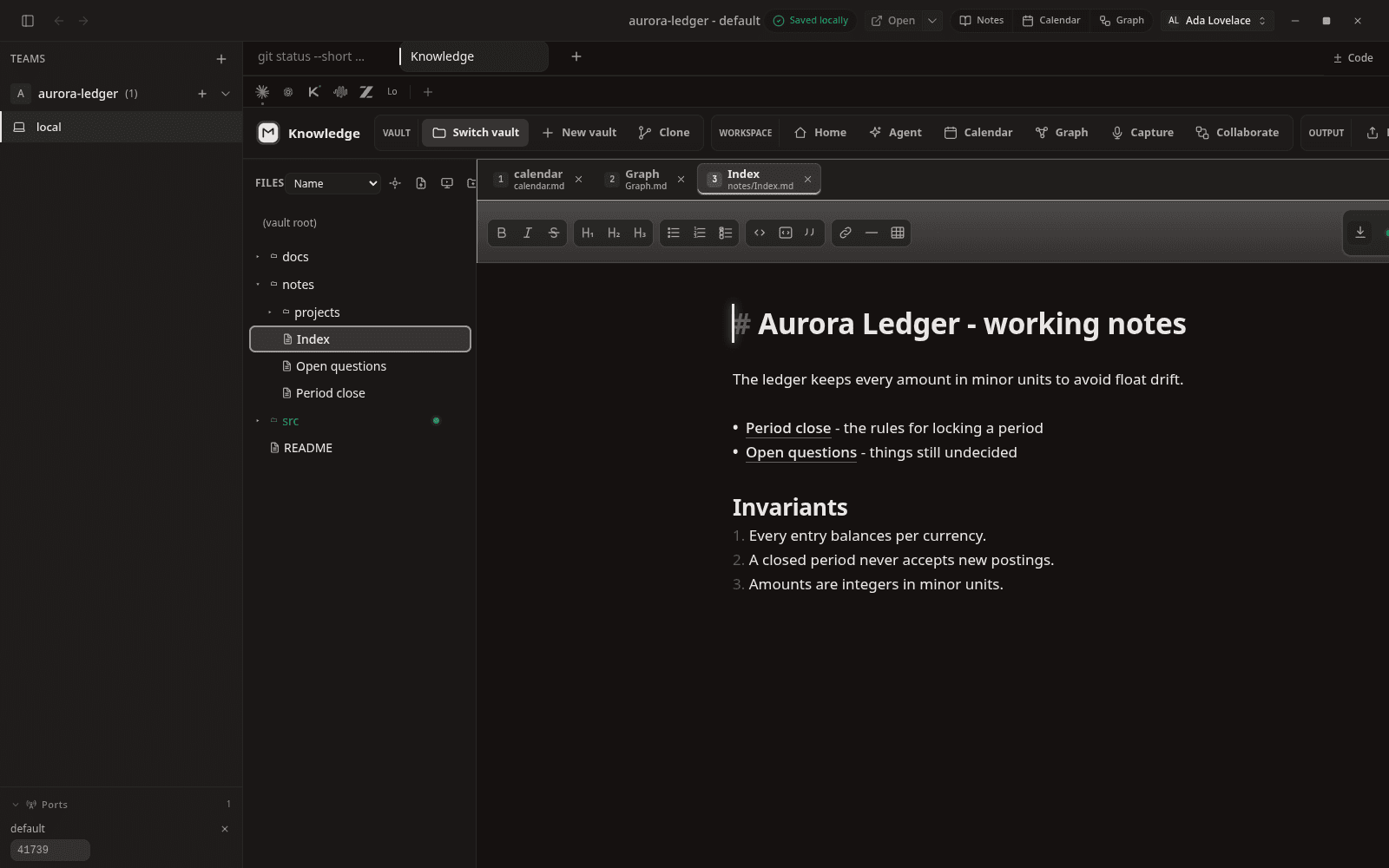Add a new top tab
Image resolution: width=1389 pixels, height=868 pixels.
(x=576, y=56)
